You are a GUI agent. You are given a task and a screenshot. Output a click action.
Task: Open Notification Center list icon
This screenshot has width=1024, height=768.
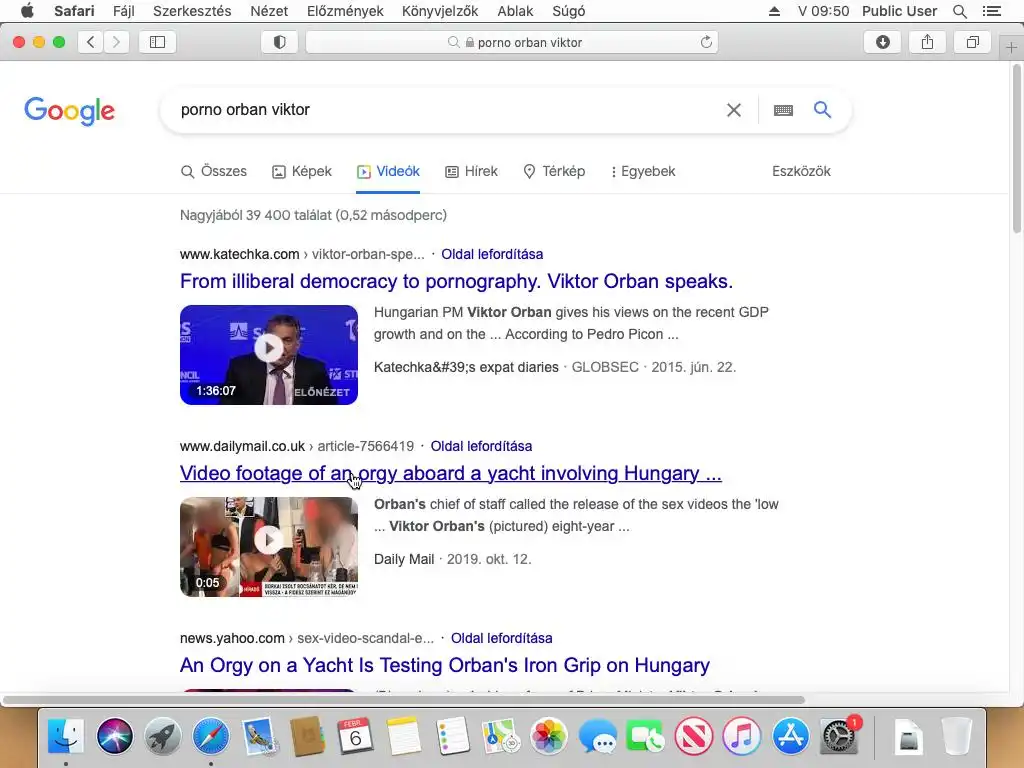991,11
